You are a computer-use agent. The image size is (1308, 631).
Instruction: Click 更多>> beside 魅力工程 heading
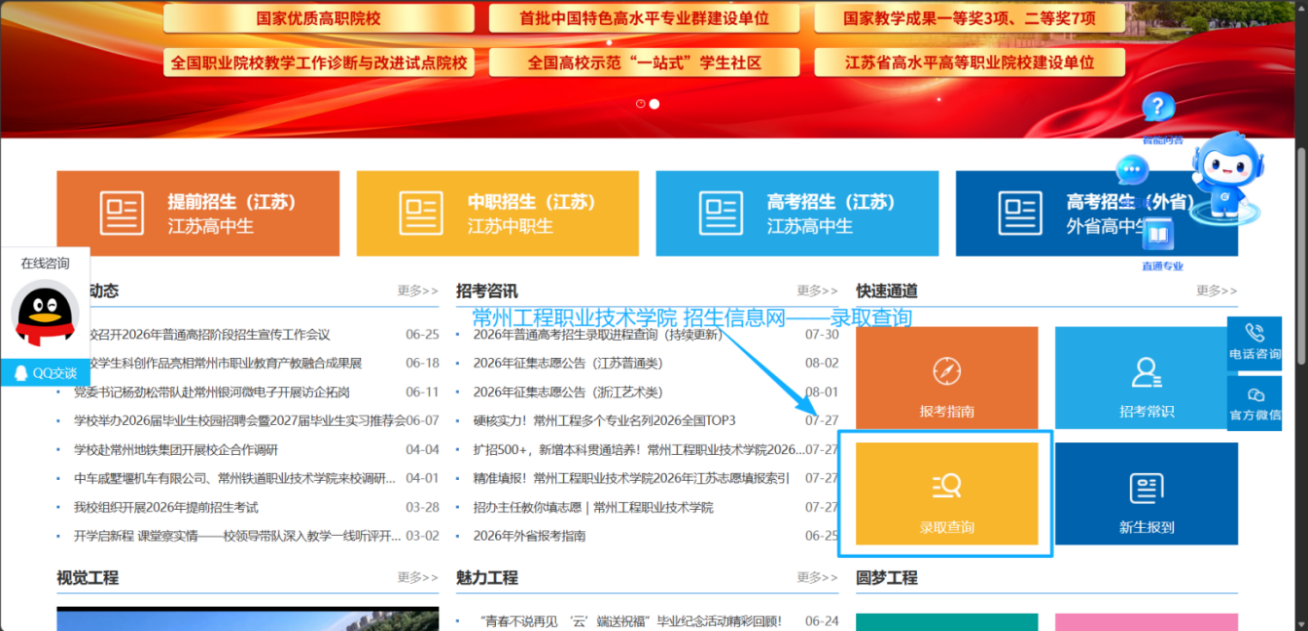point(817,577)
